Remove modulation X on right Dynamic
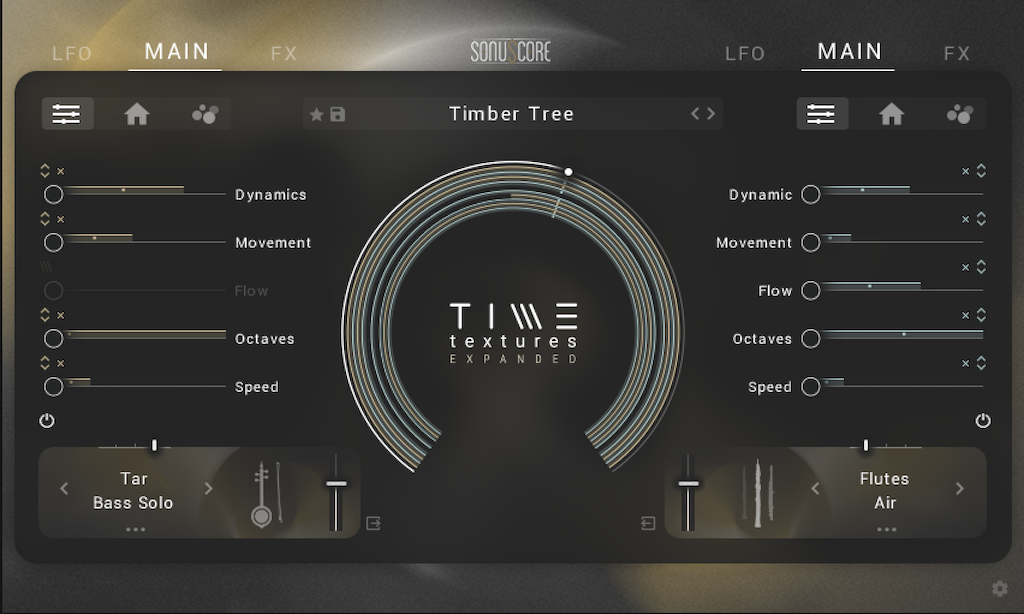This screenshot has width=1024, height=614. (965, 171)
